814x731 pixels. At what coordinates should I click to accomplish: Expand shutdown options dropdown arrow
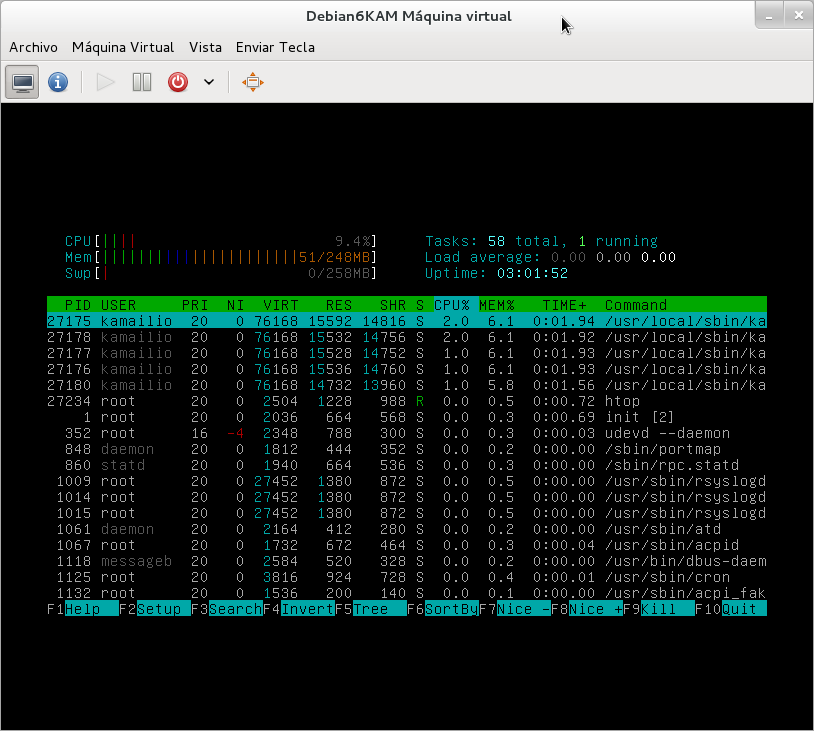tap(209, 82)
